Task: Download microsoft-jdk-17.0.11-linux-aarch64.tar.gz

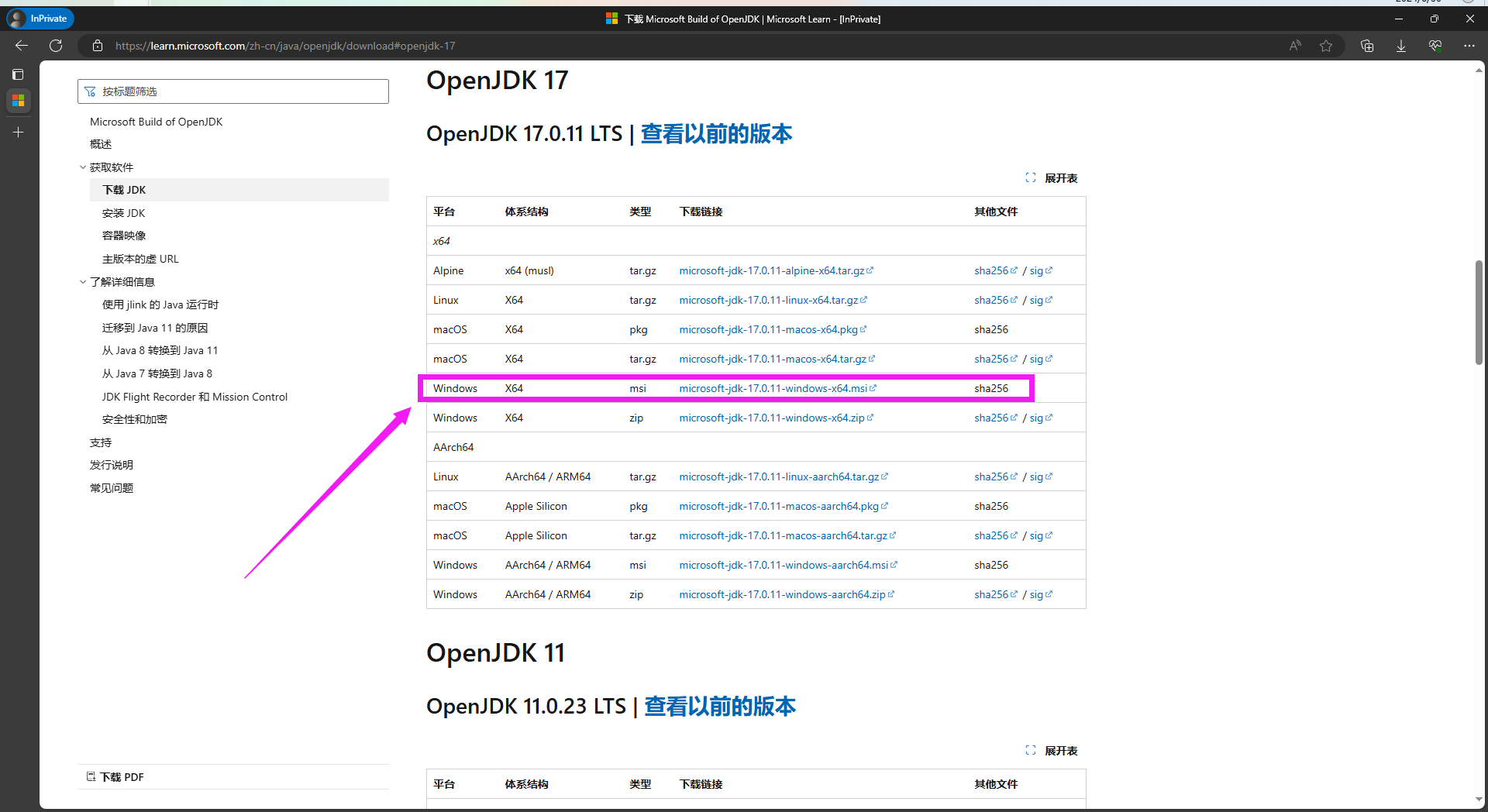Action: click(x=784, y=477)
